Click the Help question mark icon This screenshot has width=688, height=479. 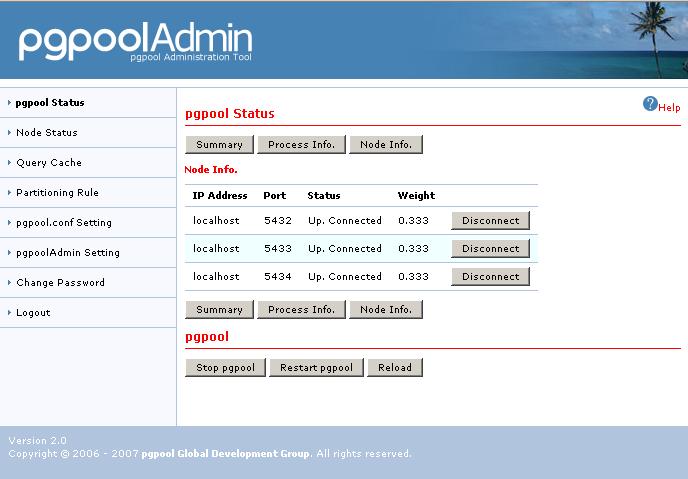coord(650,104)
